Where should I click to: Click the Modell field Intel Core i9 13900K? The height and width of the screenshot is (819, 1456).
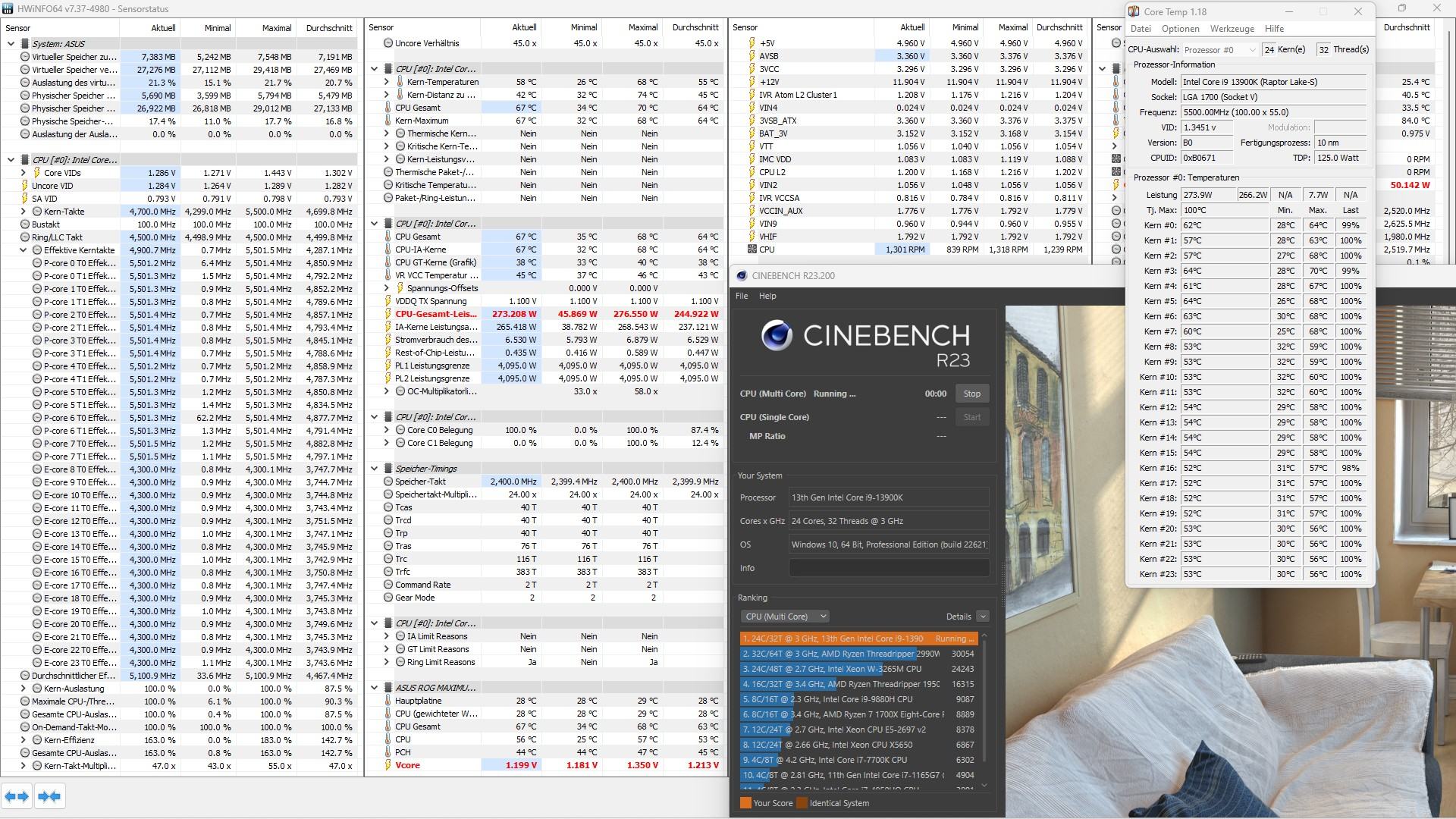(1273, 82)
